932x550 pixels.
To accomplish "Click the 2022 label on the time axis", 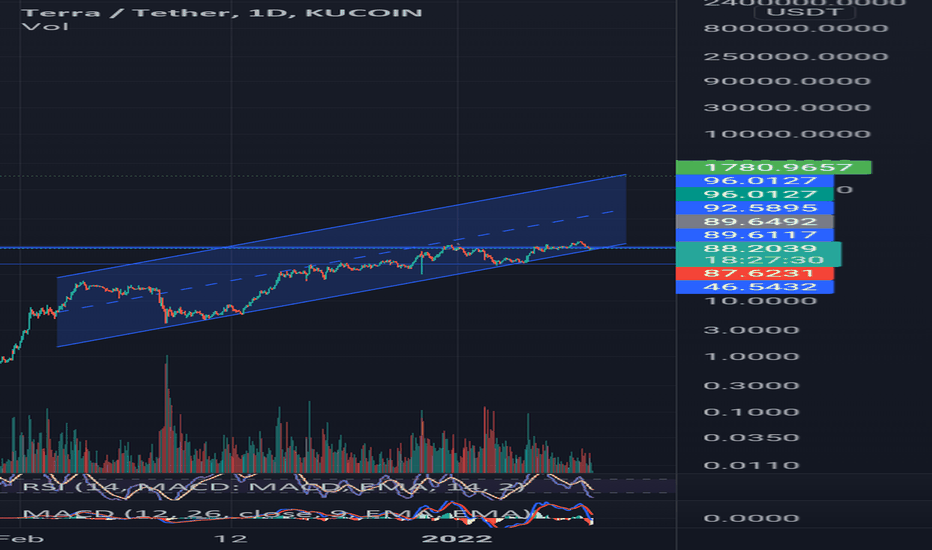I will click(x=456, y=539).
